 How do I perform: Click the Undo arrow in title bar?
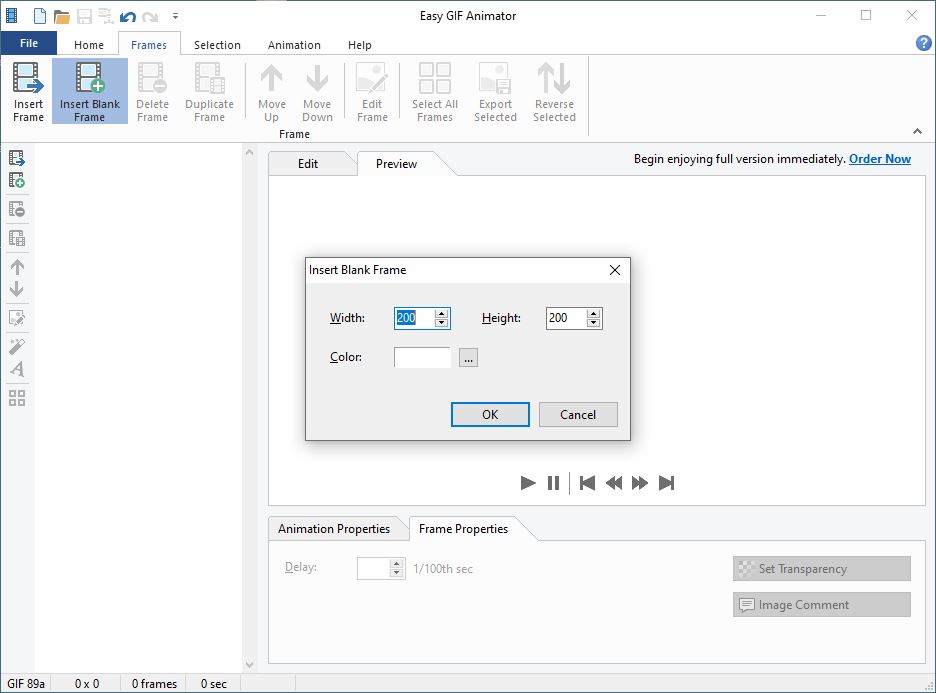(x=128, y=17)
